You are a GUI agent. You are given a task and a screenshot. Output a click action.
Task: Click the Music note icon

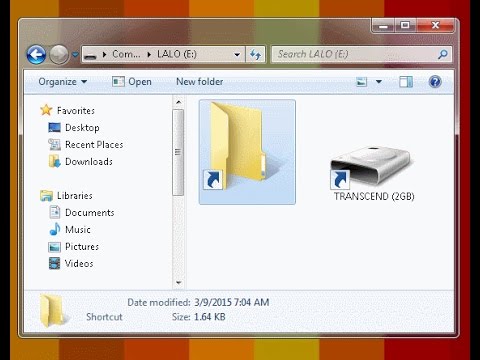55,229
